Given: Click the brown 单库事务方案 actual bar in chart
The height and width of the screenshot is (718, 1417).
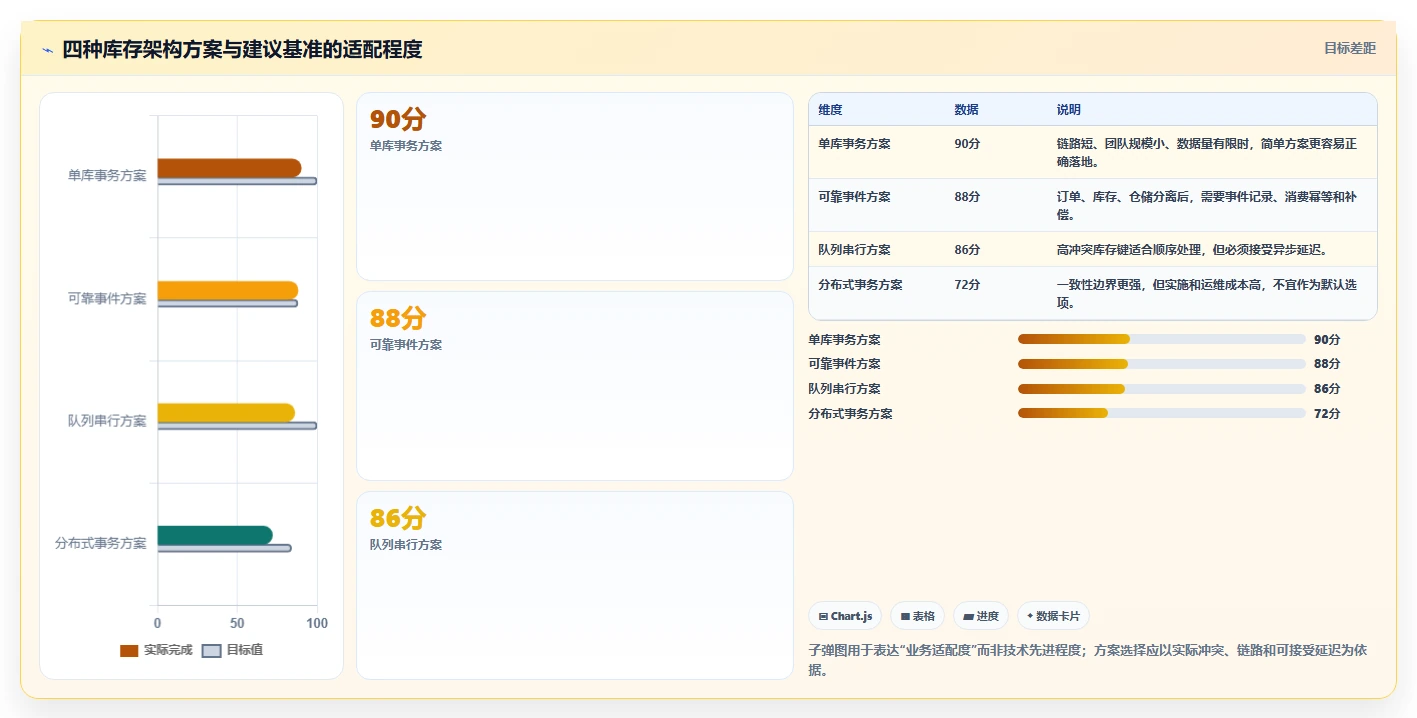Looking at the screenshot, I should [x=229, y=168].
